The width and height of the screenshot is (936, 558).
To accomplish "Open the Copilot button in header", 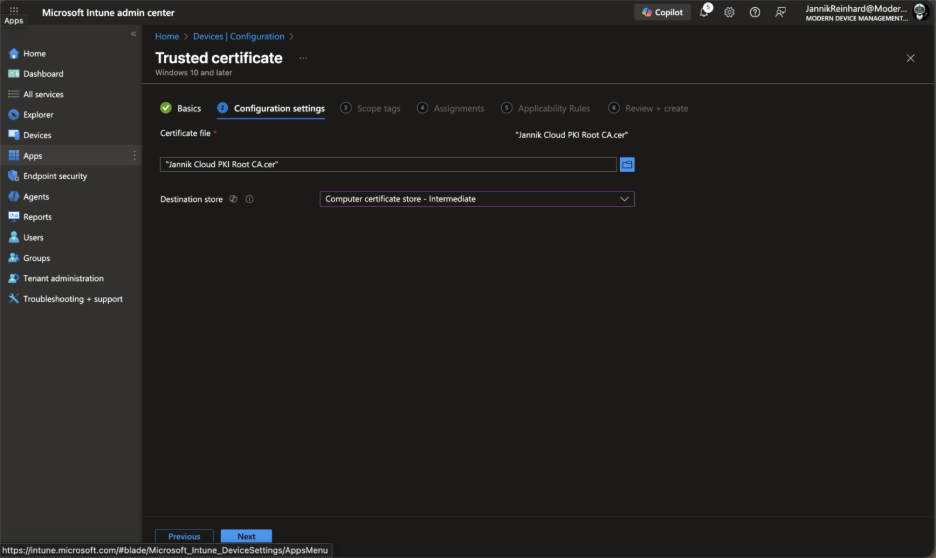I will [x=662, y=12].
